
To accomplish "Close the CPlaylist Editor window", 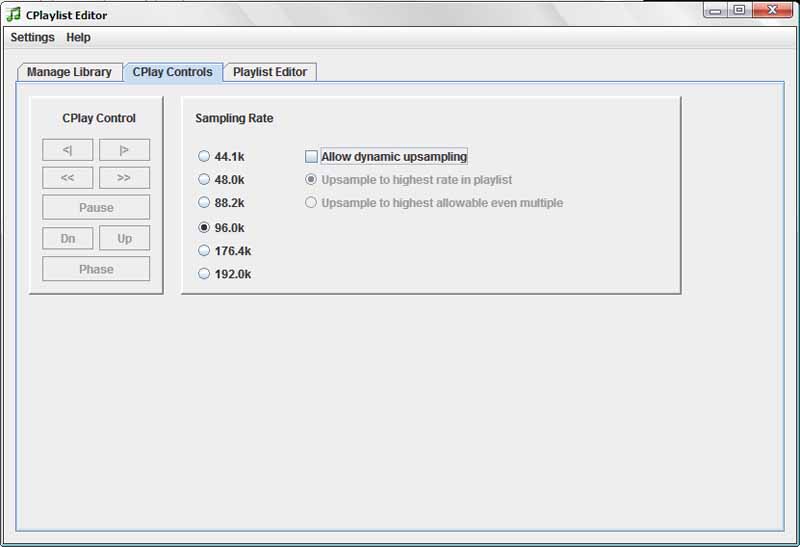I will pyautogui.click(x=772, y=10).
